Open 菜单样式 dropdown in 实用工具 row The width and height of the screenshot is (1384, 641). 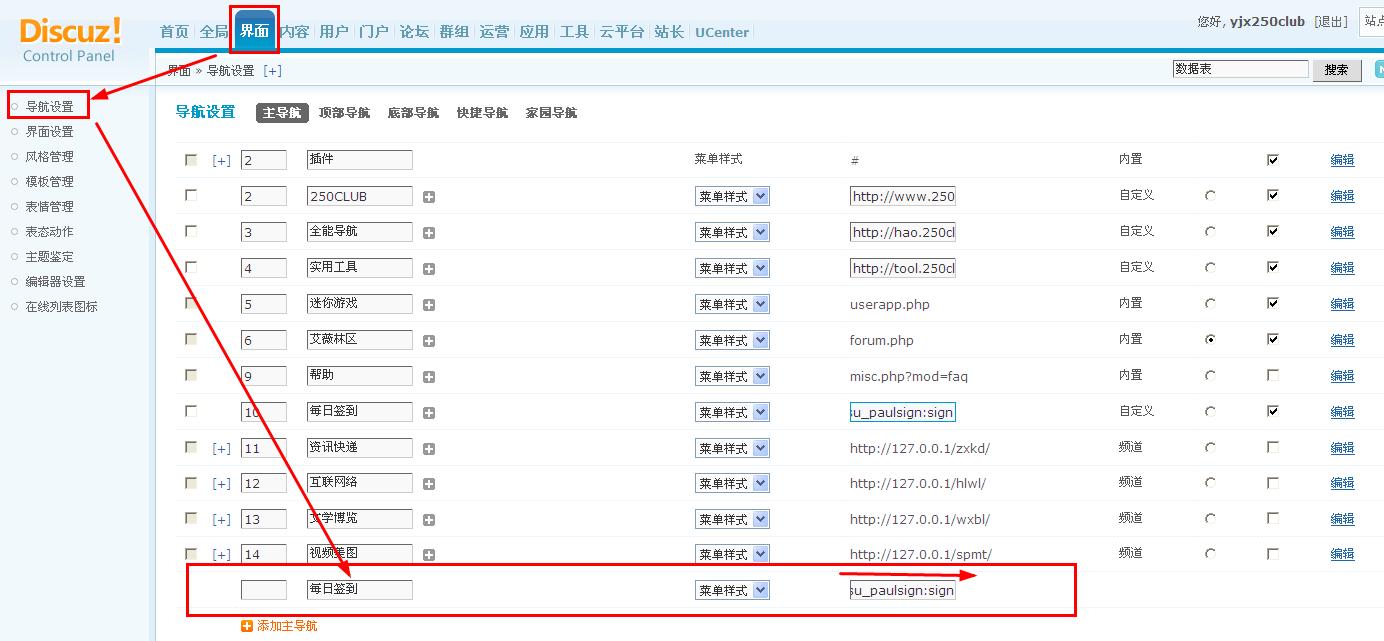pos(732,269)
